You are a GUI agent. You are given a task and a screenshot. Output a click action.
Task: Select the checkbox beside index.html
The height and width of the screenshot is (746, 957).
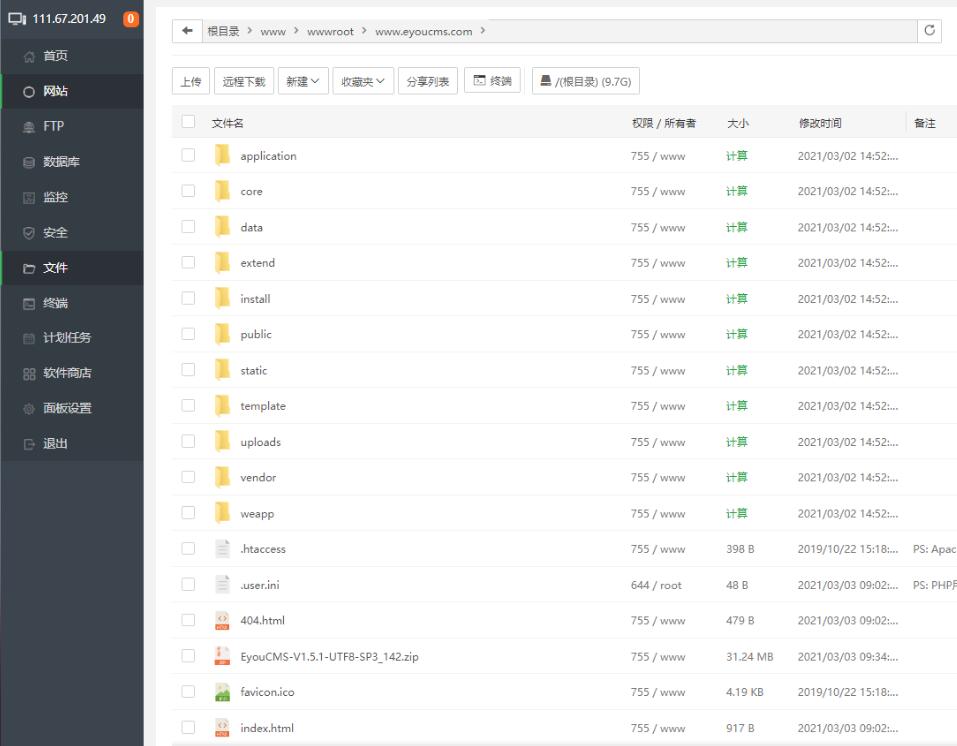(188, 728)
